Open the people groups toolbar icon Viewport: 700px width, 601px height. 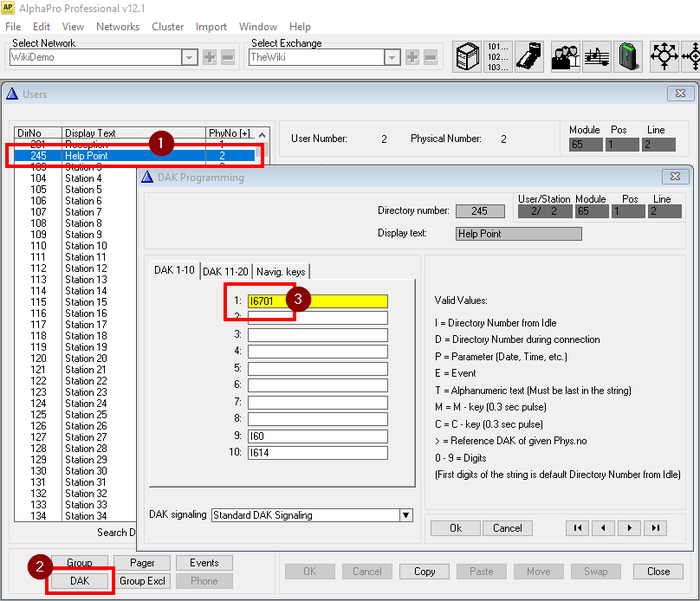(565, 55)
